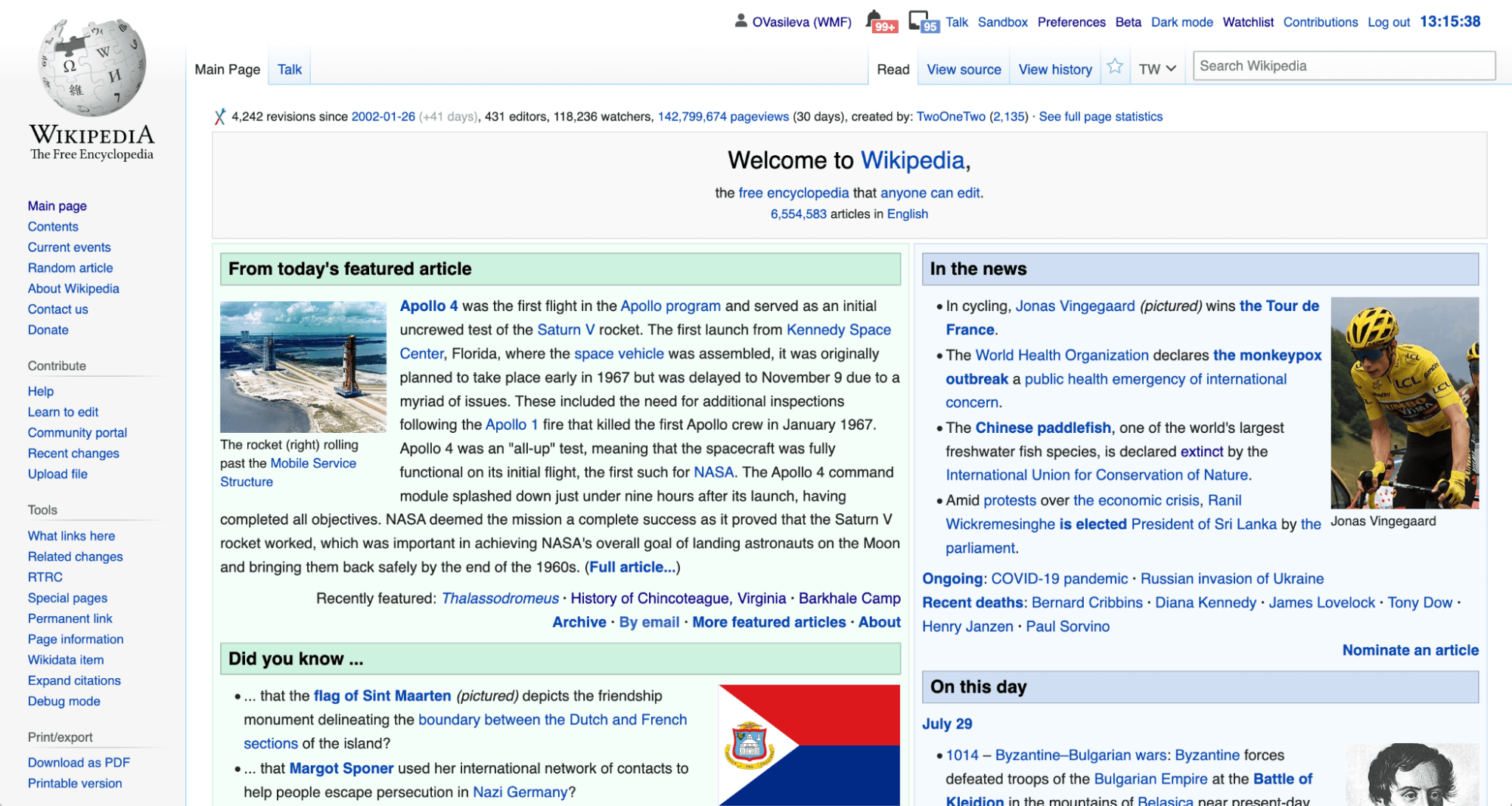Click the RTRC link in Tools
Screen dimensions: 1512x806
click(45, 577)
